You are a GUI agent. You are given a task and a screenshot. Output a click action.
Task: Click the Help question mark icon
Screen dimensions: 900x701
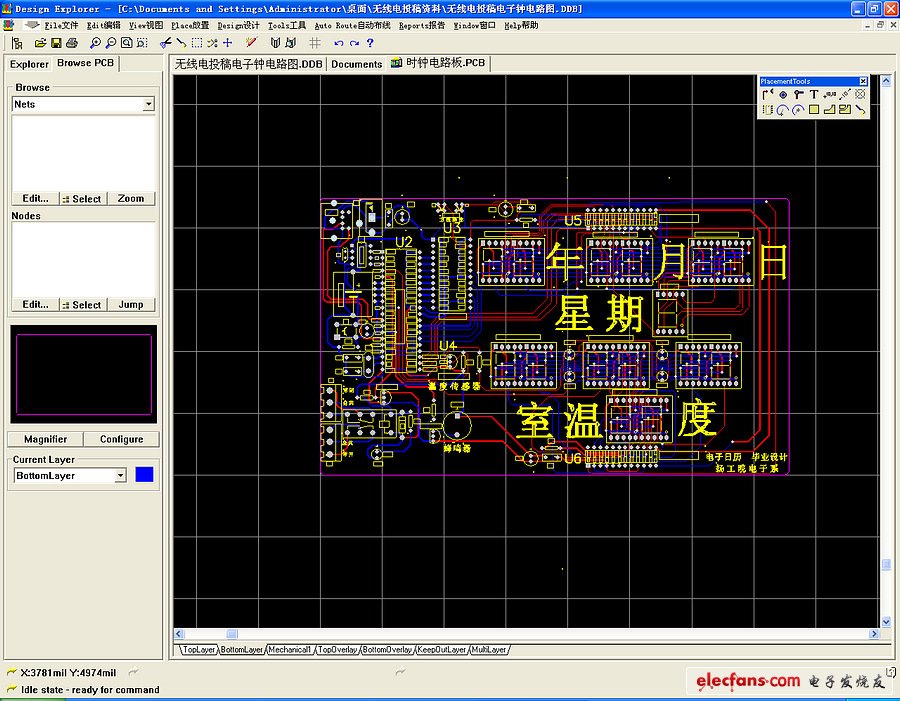(370, 43)
